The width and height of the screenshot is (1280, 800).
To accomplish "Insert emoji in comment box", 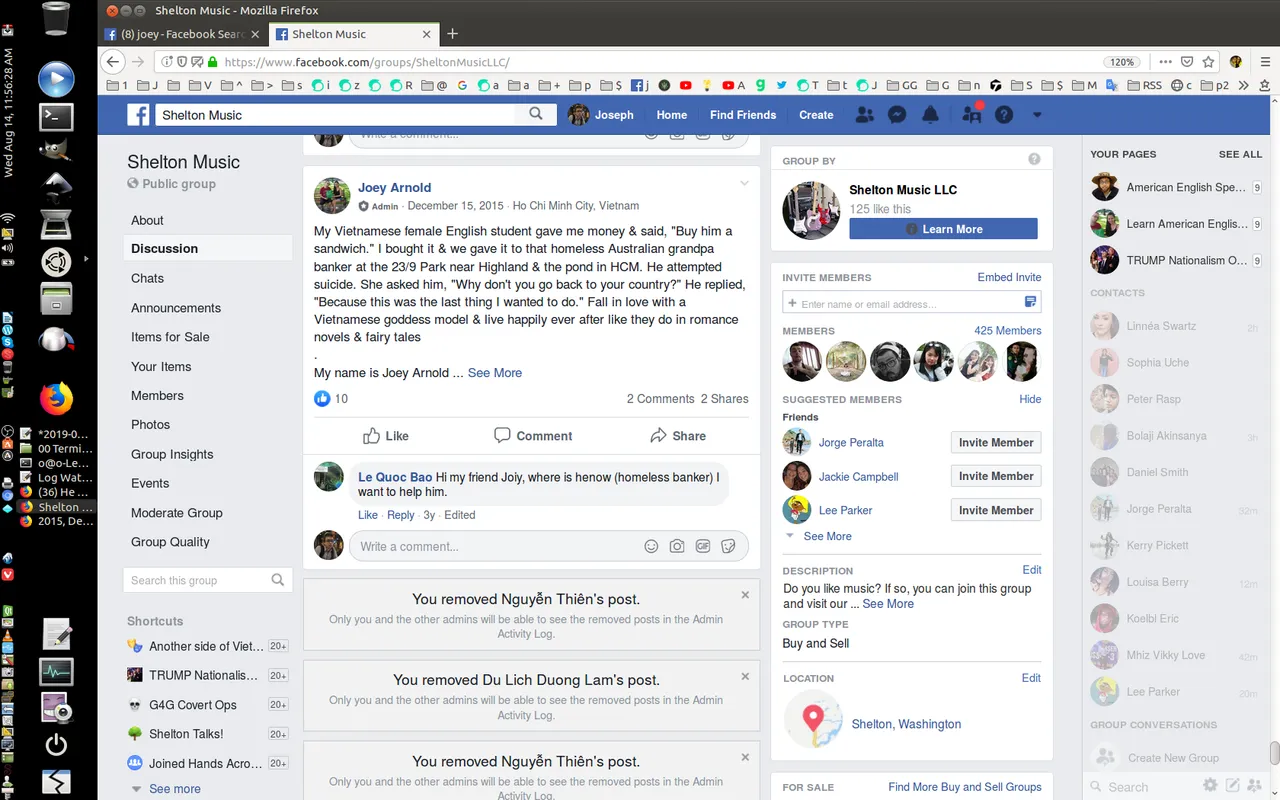I will [651, 546].
